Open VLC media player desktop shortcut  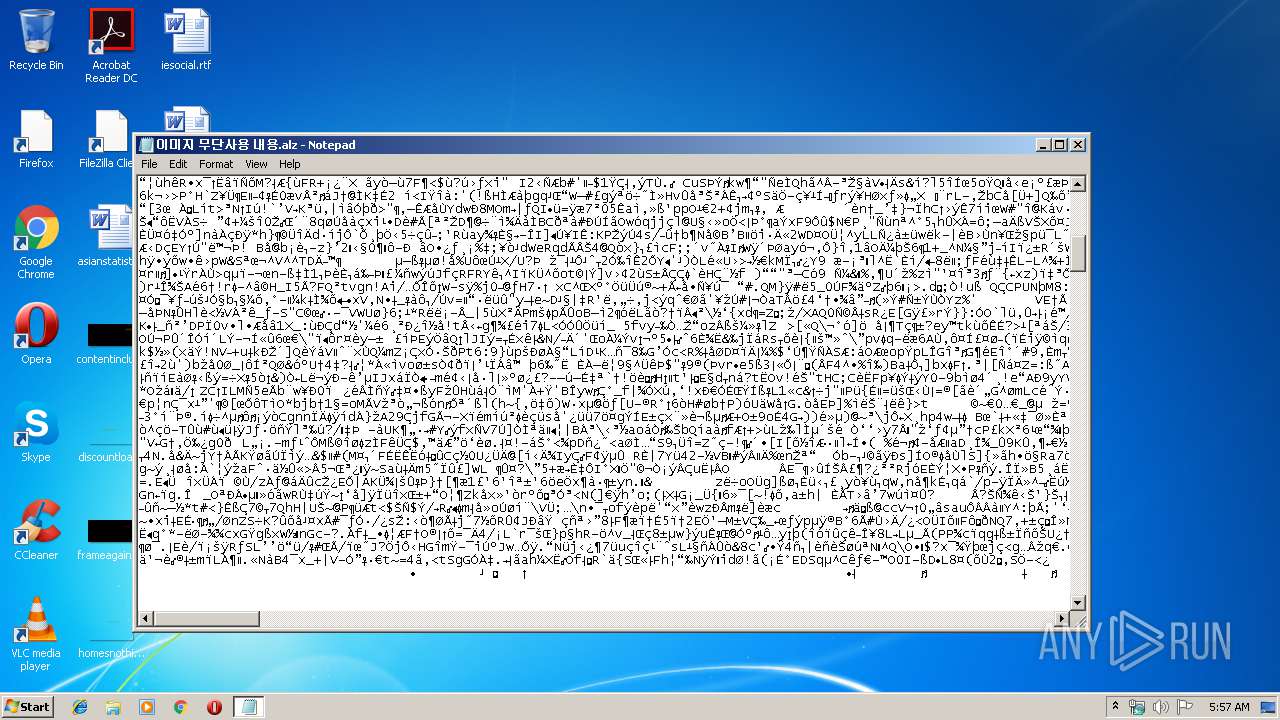click(36, 634)
